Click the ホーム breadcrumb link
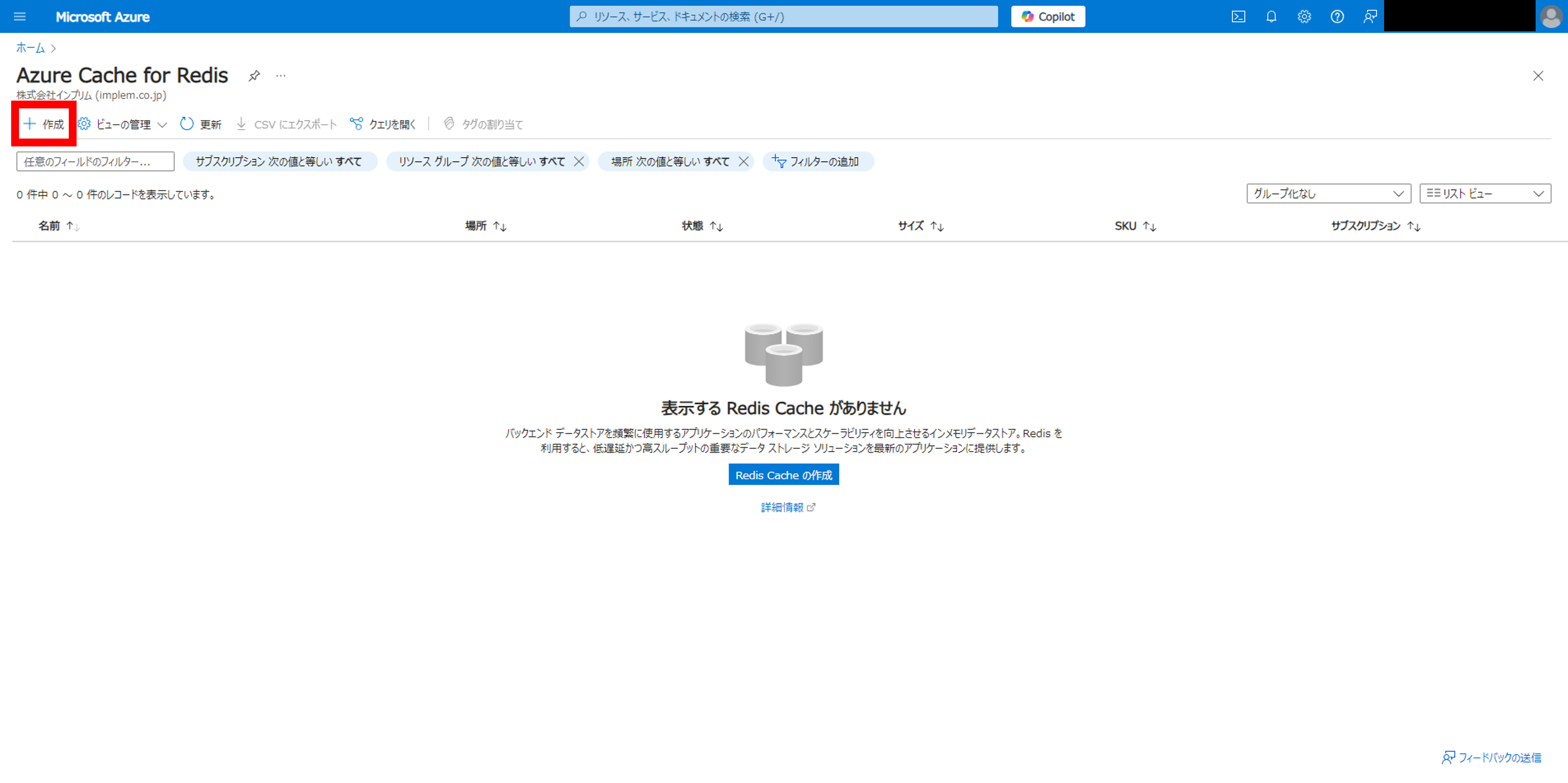Image resolution: width=1568 pixels, height=783 pixels. pos(30,48)
